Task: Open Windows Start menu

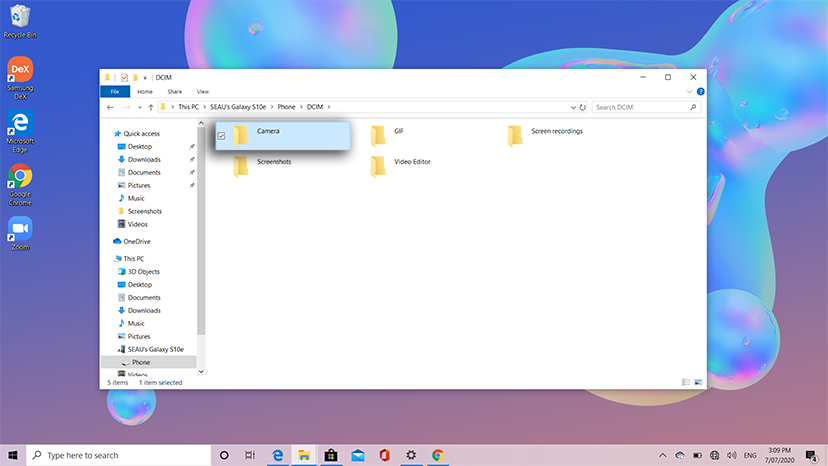Action: (13, 455)
